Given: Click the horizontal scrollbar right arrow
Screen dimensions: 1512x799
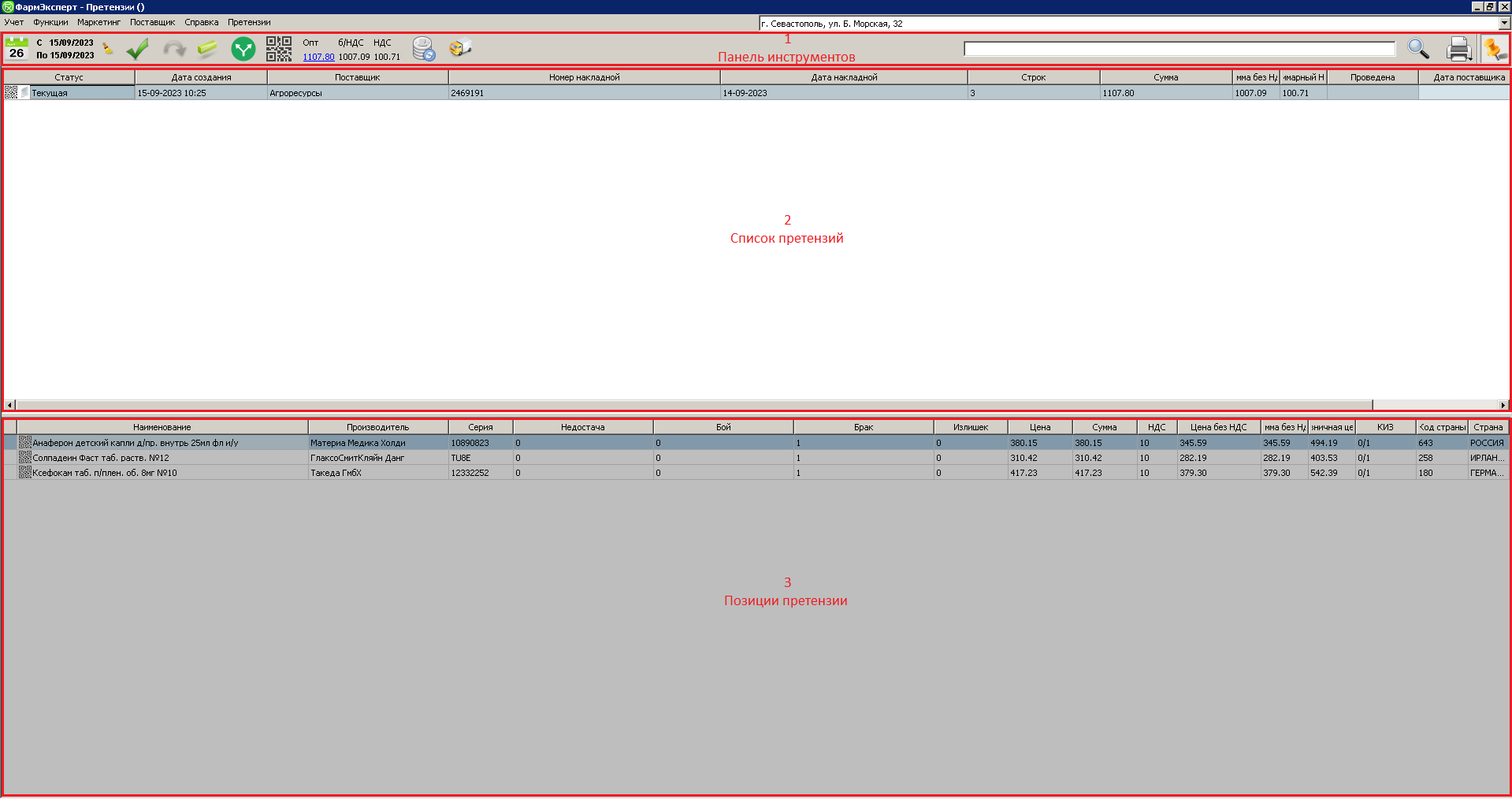Looking at the screenshot, I should coord(1503,405).
